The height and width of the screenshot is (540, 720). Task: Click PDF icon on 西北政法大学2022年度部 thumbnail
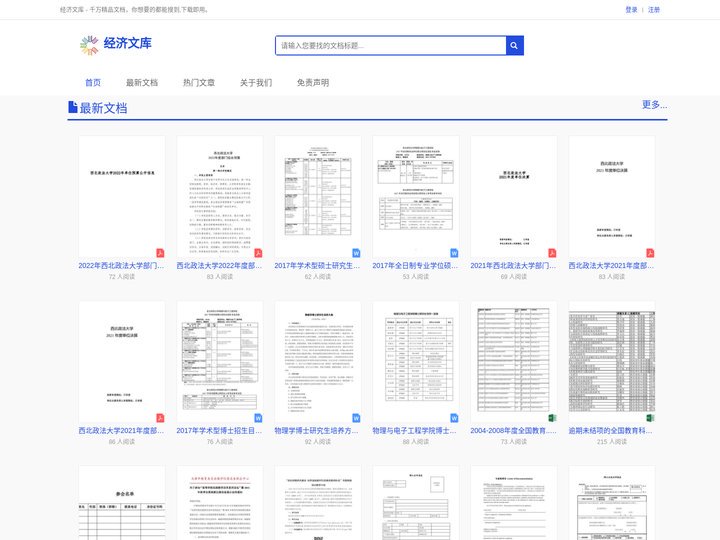point(259,253)
